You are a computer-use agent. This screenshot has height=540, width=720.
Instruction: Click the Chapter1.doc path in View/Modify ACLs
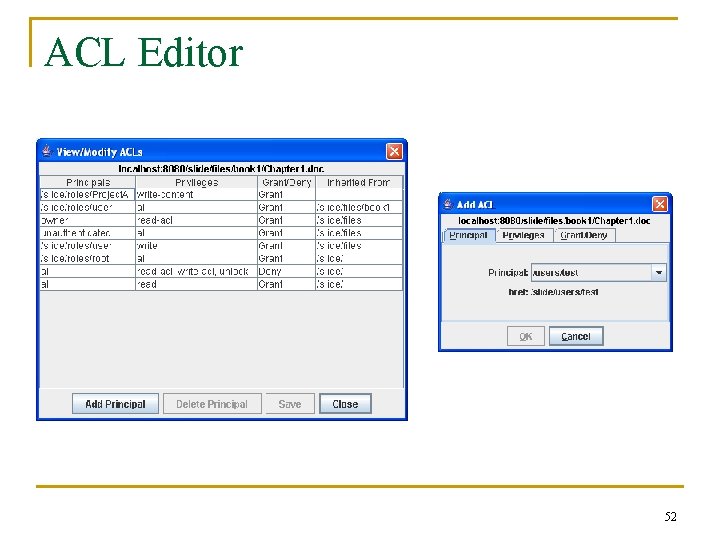(x=221, y=169)
